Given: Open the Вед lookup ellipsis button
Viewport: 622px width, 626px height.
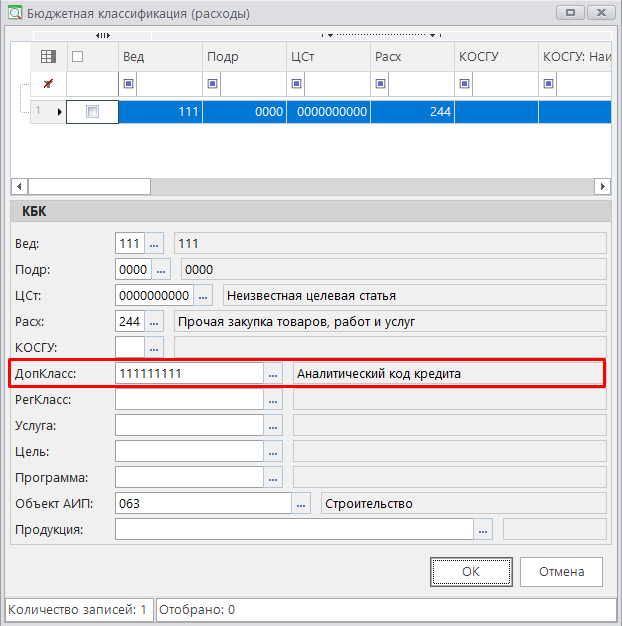Looking at the screenshot, I should pos(154,243).
